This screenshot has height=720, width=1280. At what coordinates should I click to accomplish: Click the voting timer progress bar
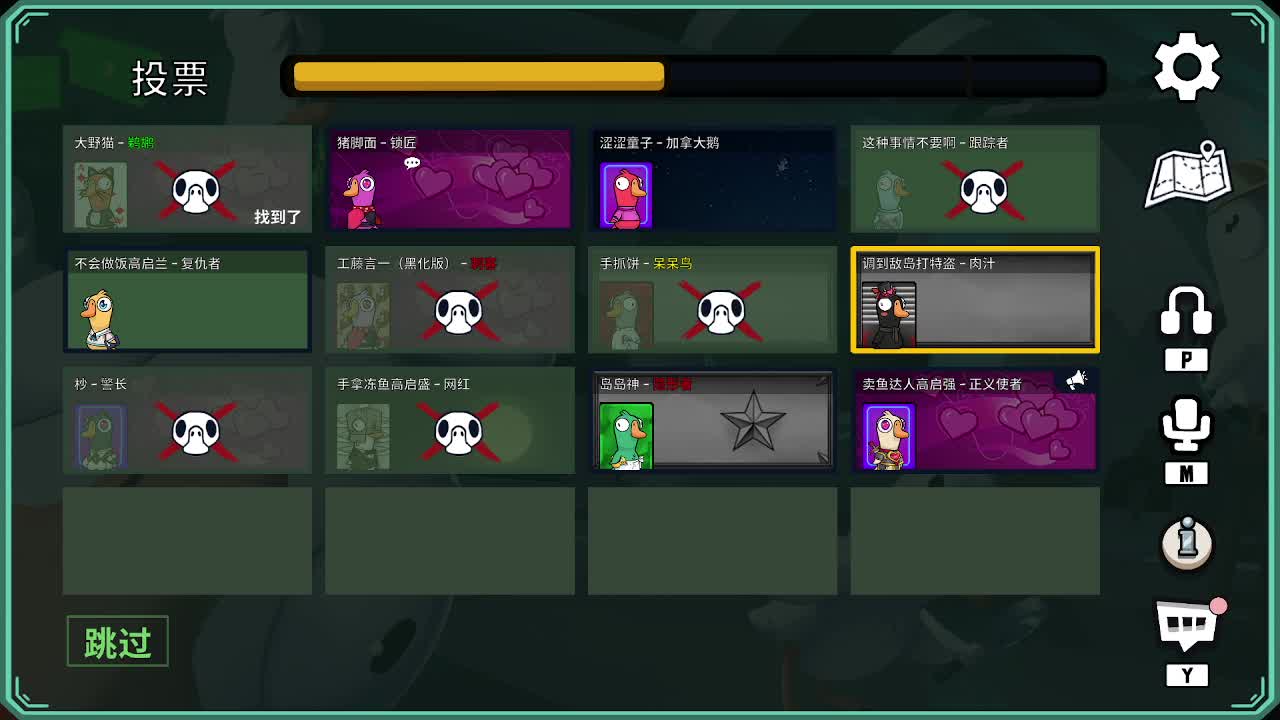pos(693,76)
